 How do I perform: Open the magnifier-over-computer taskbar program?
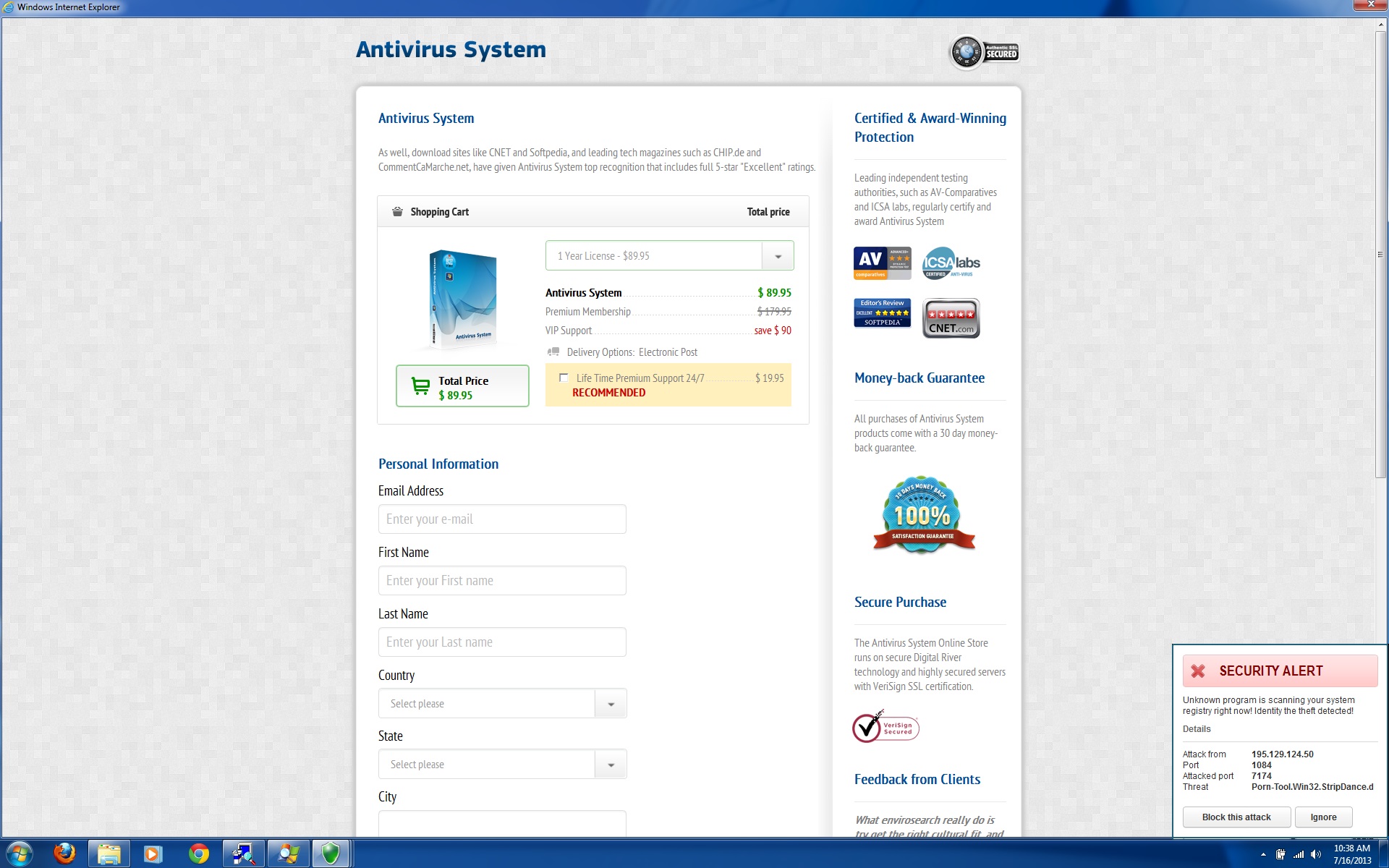click(243, 854)
